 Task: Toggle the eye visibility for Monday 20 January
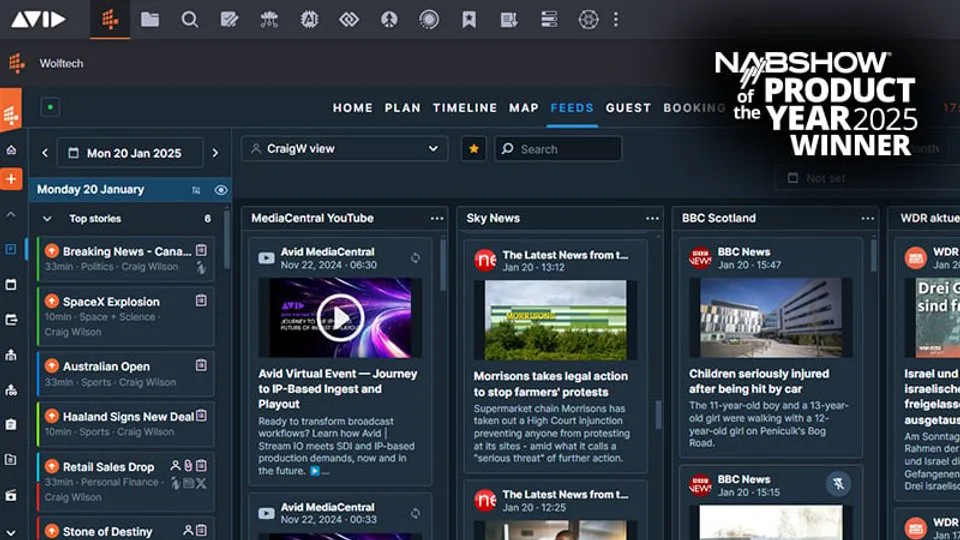(221, 190)
